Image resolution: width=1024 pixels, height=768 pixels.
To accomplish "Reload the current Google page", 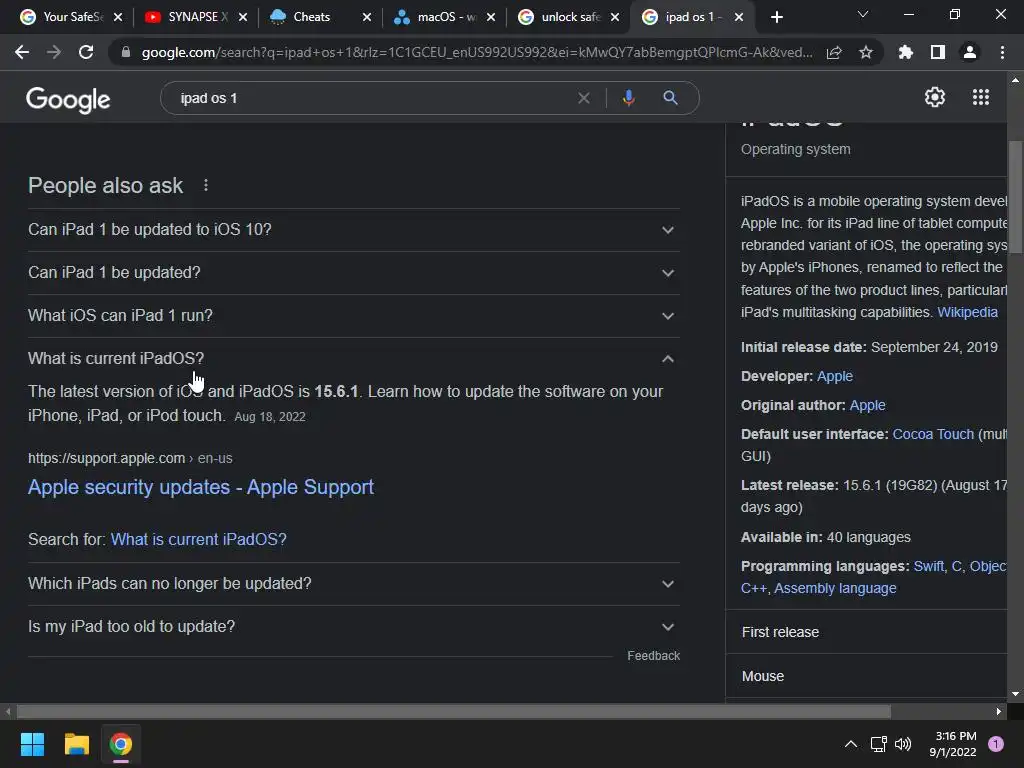I will coord(86,52).
